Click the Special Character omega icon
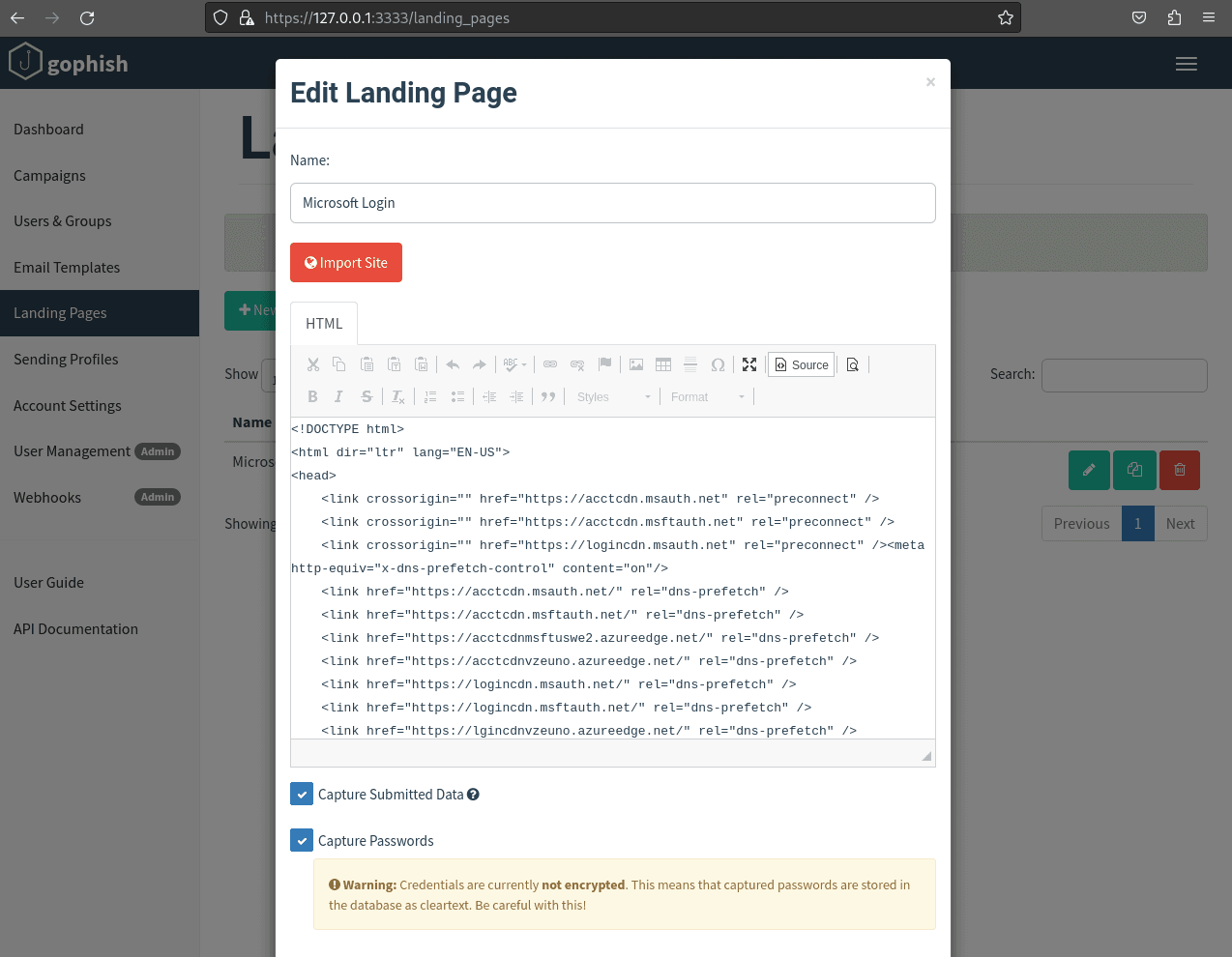 pyautogui.click(x=718, y=364)
